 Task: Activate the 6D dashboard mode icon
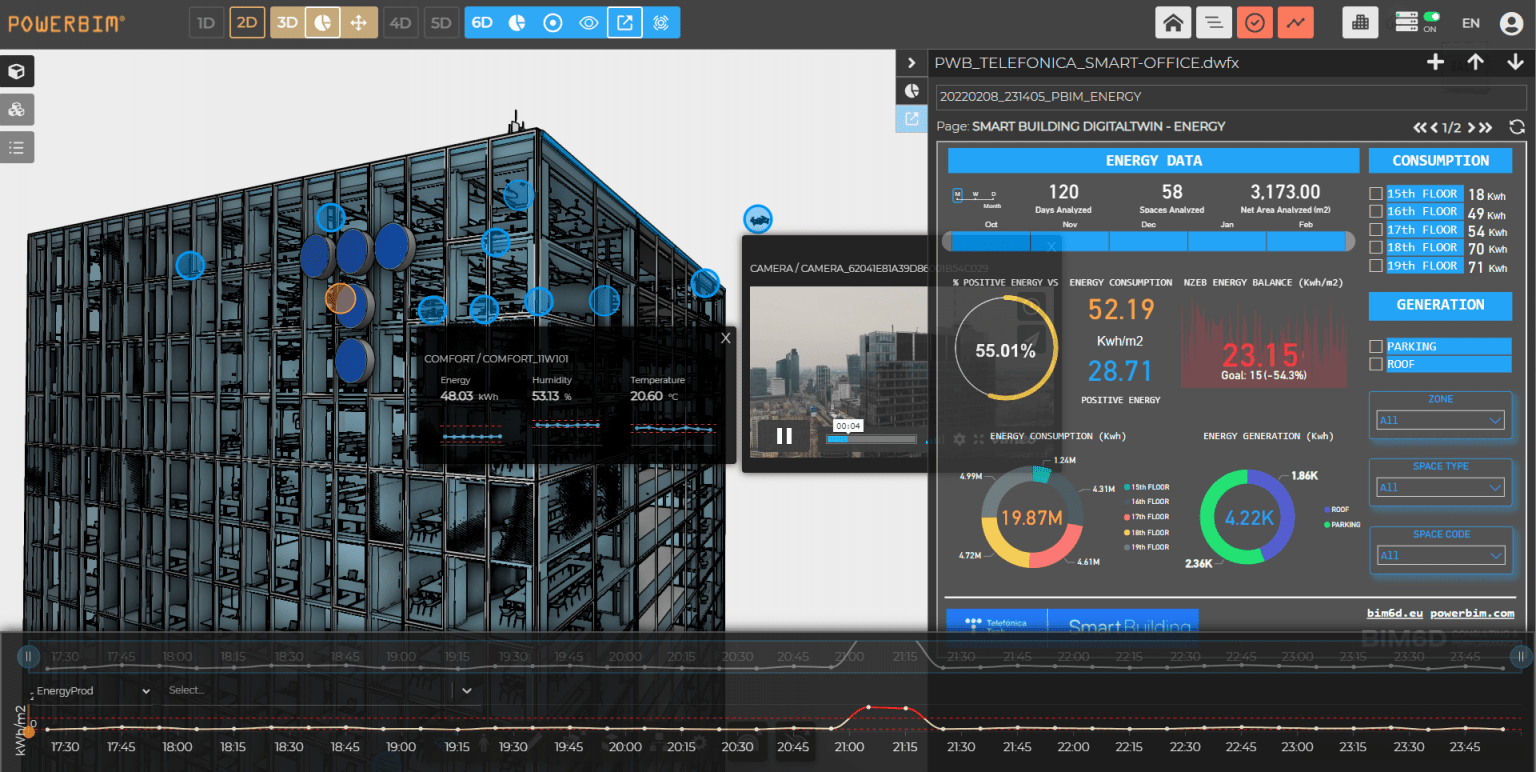(483, 21)
